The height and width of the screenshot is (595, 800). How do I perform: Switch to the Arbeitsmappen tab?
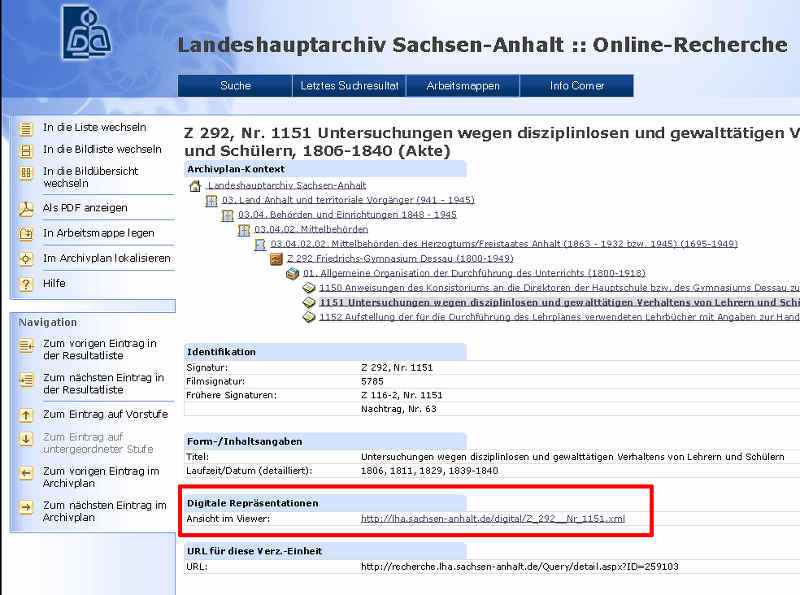[x=463, y=86]
